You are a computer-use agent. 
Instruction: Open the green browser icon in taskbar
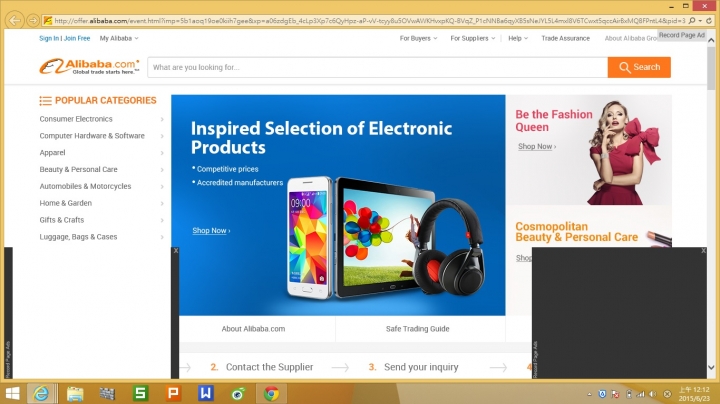click(x=238, y=394)
